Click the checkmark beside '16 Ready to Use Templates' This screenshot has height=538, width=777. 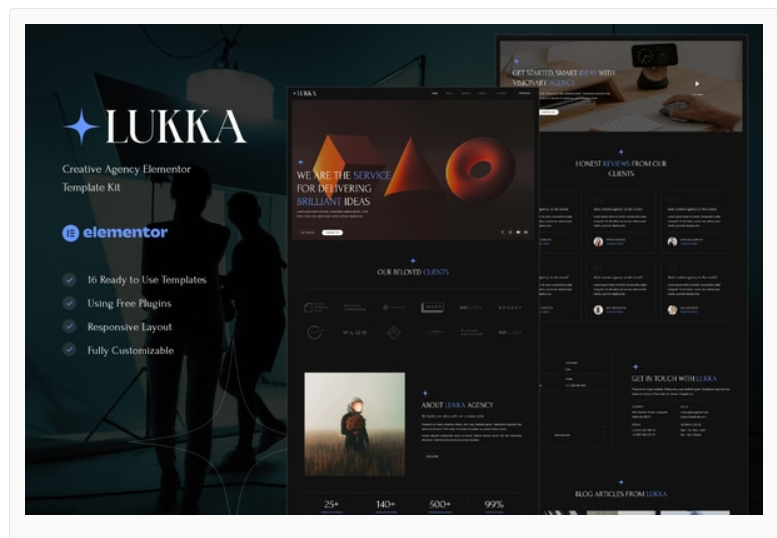69,280
